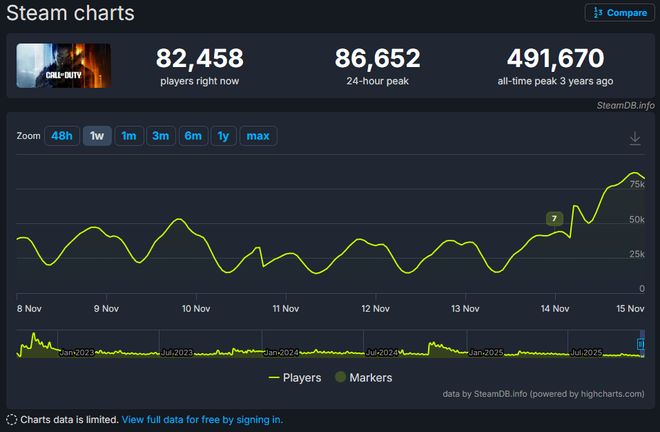Switch zoom range to 1m
Screen dimensions: 660x432
128,136
